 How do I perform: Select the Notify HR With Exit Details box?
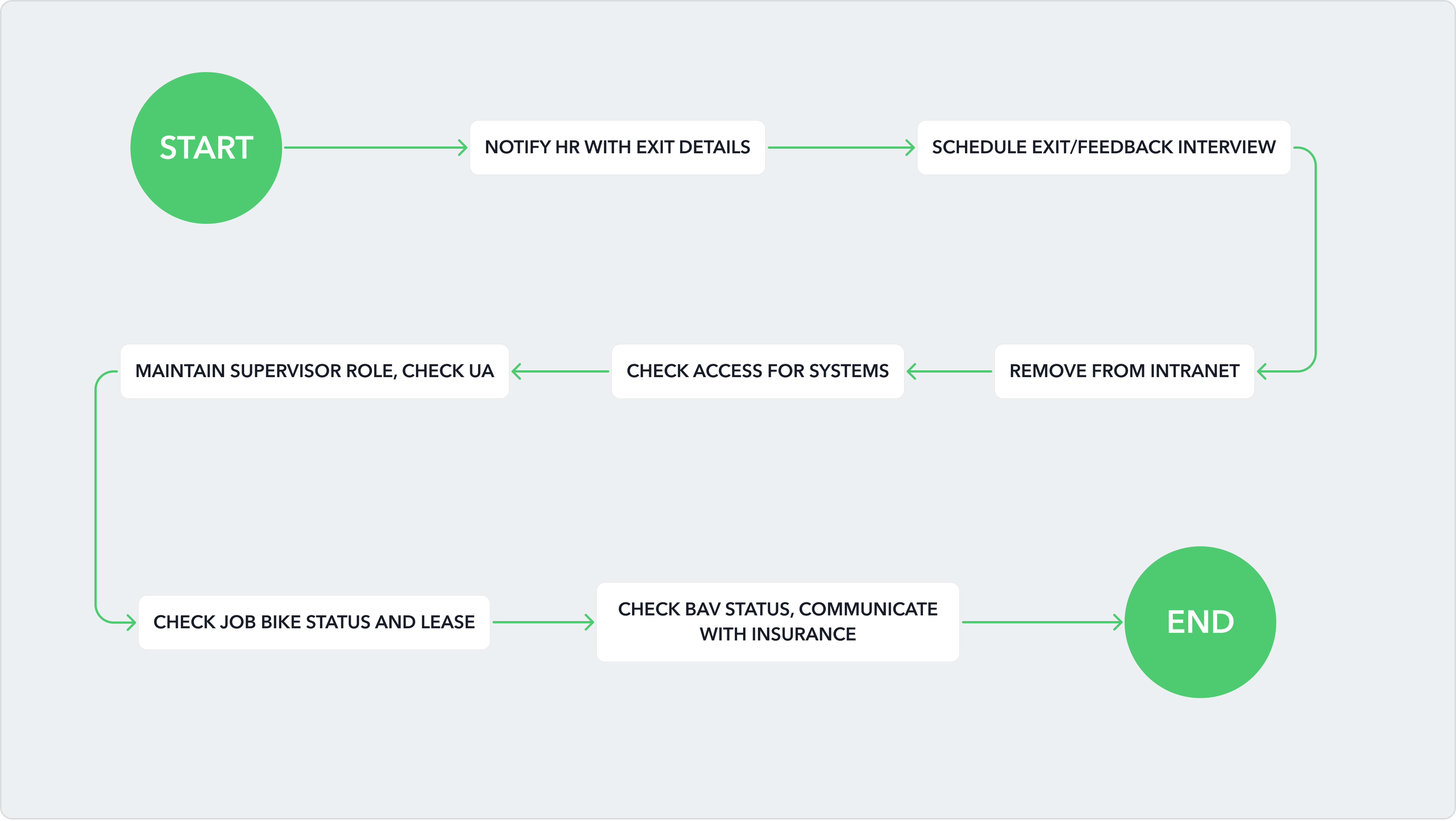[617, 148]
